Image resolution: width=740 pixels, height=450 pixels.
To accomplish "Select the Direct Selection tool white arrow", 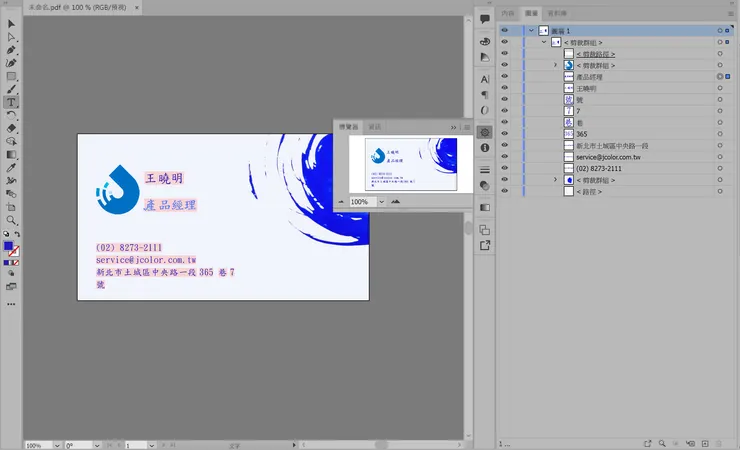I will (x=11, y=37).
